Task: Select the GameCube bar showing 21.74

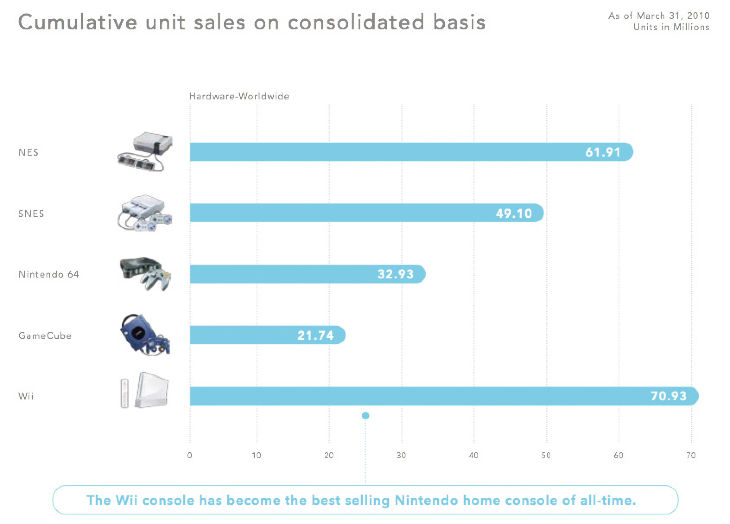Action: click(266, 335)
